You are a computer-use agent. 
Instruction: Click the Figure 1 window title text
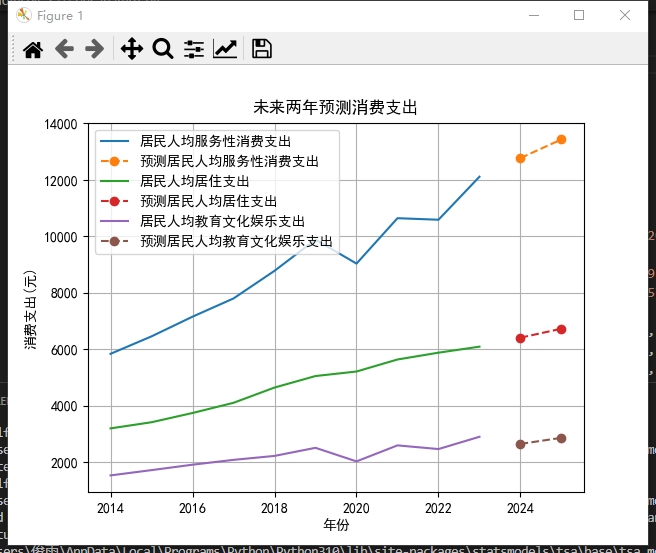point(60,16)
